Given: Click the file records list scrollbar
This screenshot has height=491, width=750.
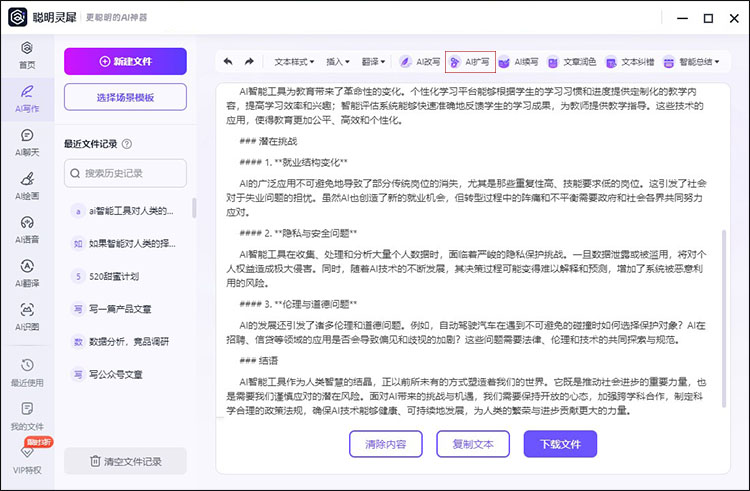Looking at the screenshot, I should click(194, 208).
